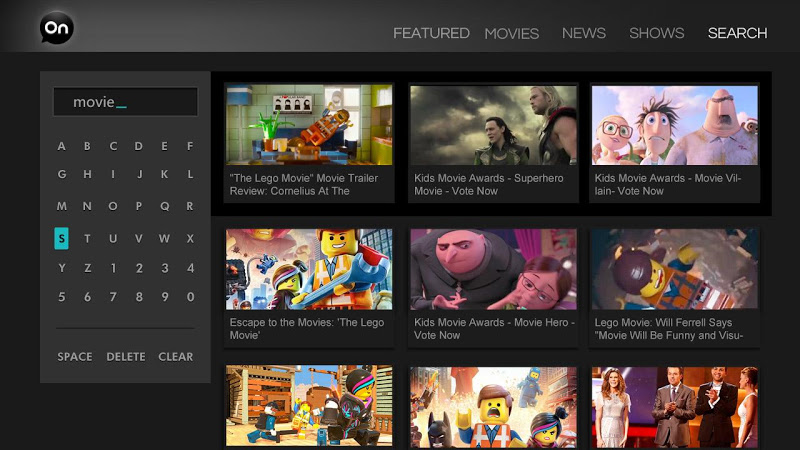Image resolution: width=800 pixels, height=450 pixels.
Task: Select number 9 key
Action: [x=165, y=297]
